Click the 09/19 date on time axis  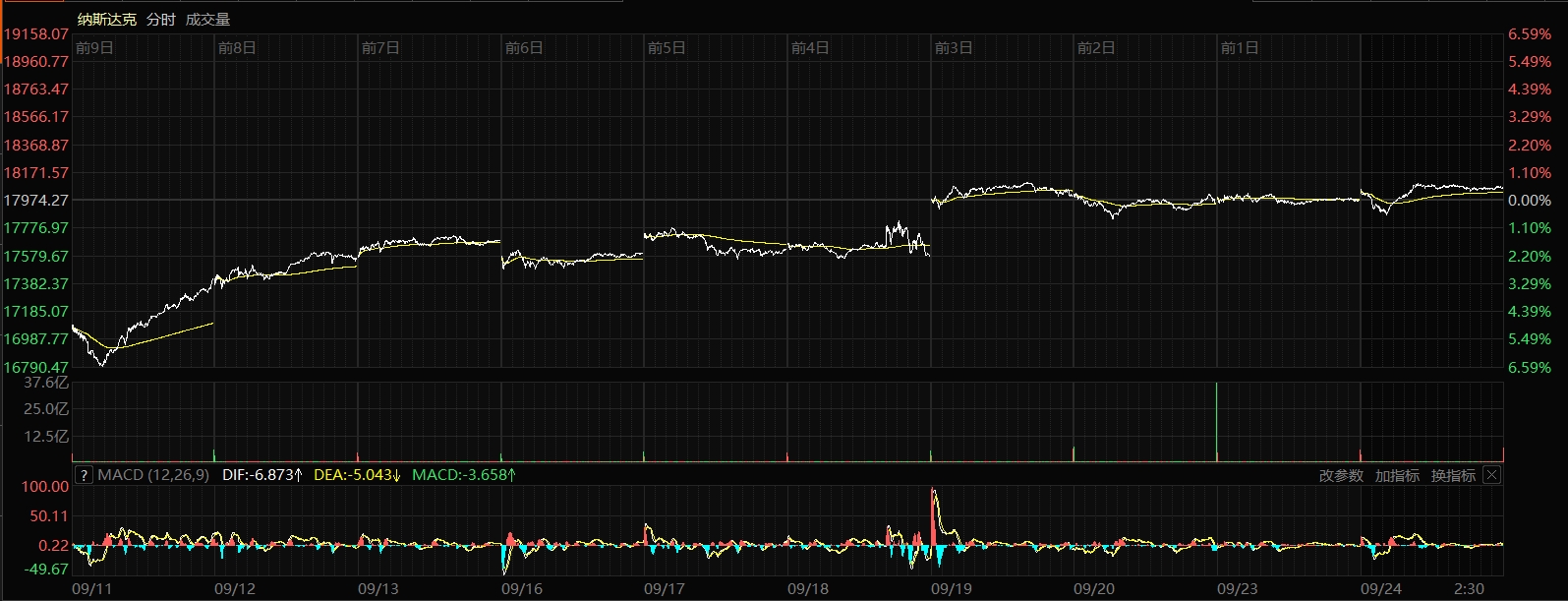[951, 588]
